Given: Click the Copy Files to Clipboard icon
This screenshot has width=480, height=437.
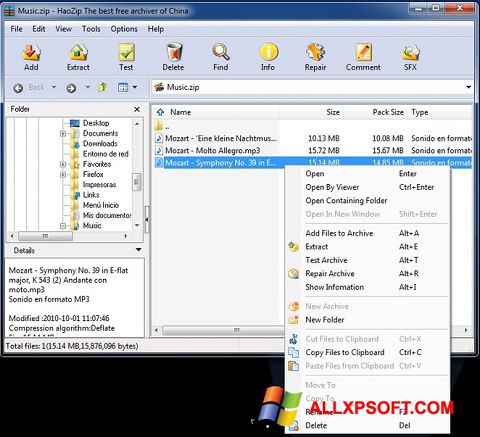Looking at the screenshot, I should coord(293,352).
